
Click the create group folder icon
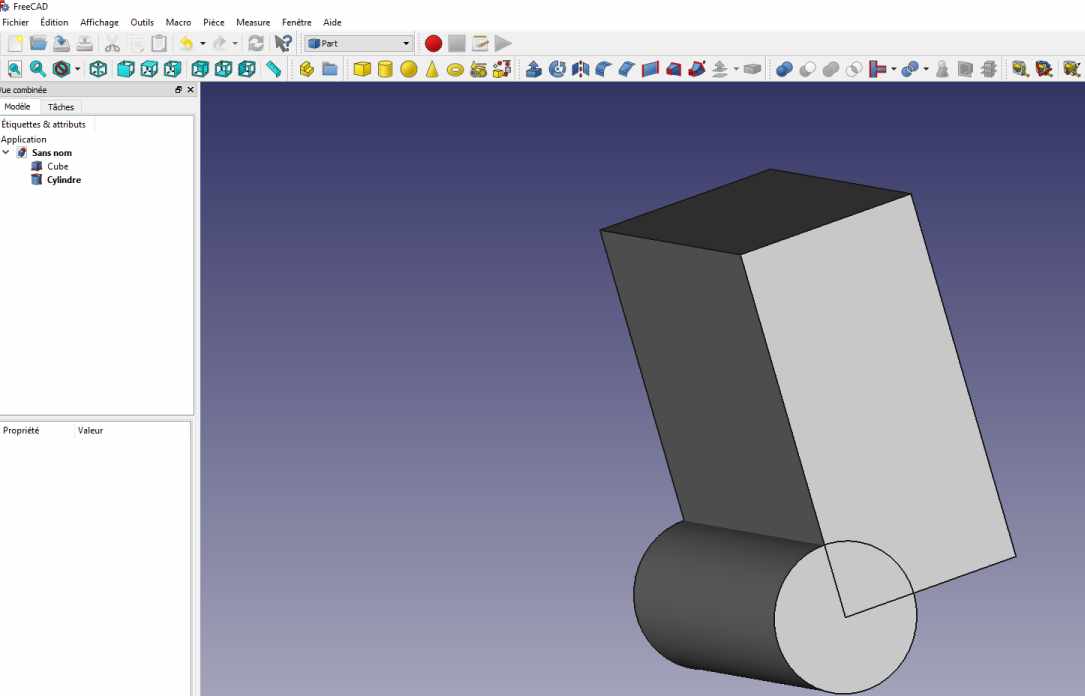330,69
